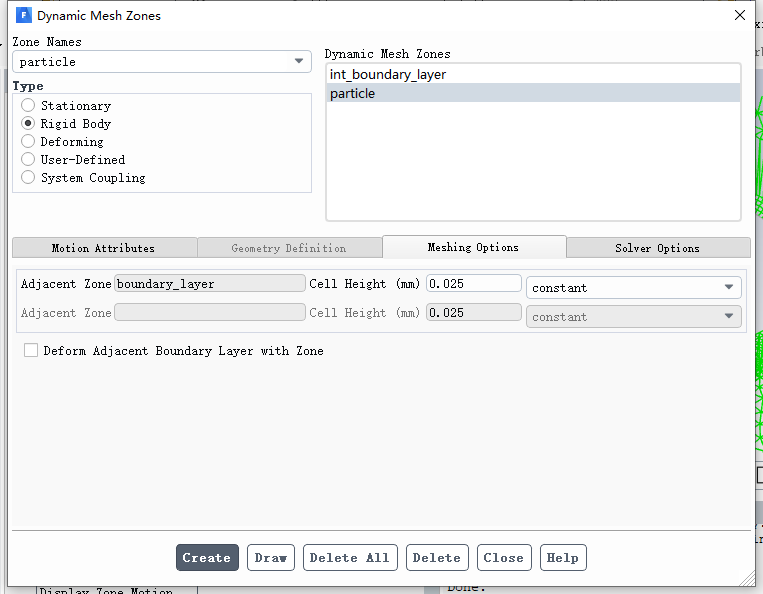Switch to the Motion Attributes tab

(103, 248)
